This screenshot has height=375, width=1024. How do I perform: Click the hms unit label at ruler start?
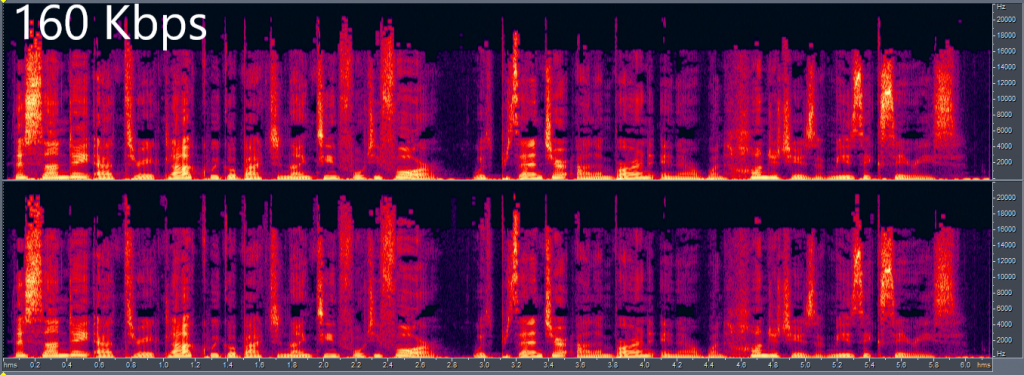point(10,364)
